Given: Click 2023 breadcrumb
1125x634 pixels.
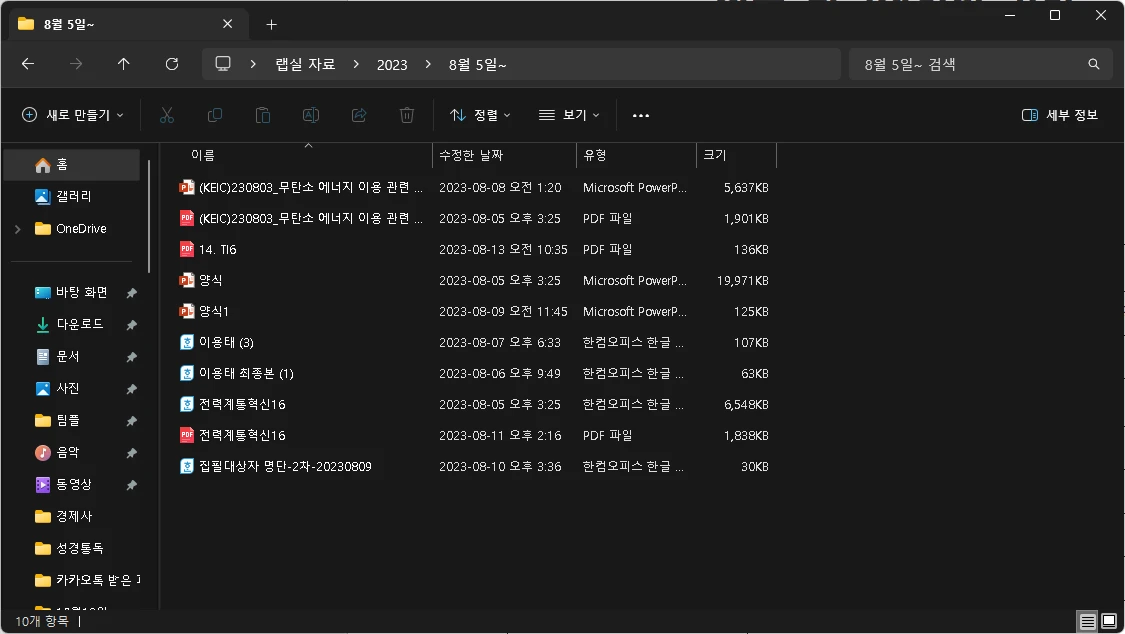Looking at the screenshot, I should 392,65.
